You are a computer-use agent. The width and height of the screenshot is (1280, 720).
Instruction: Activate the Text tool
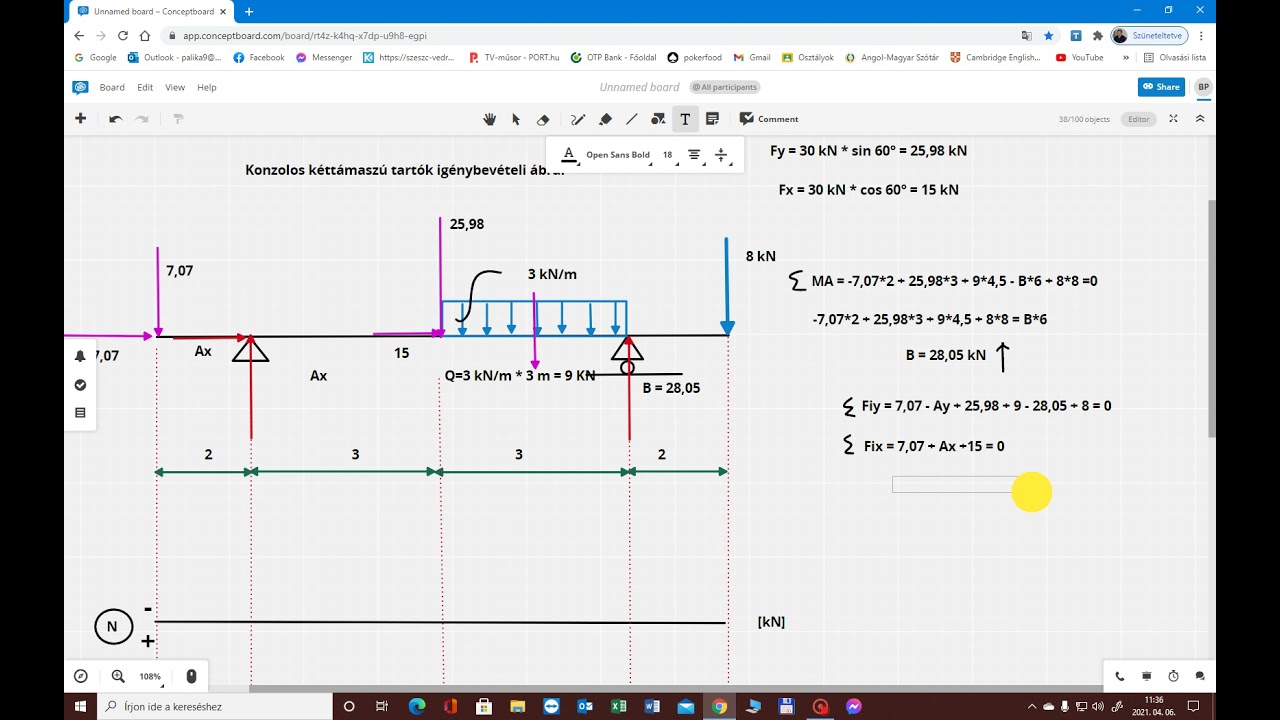[685, 119]
